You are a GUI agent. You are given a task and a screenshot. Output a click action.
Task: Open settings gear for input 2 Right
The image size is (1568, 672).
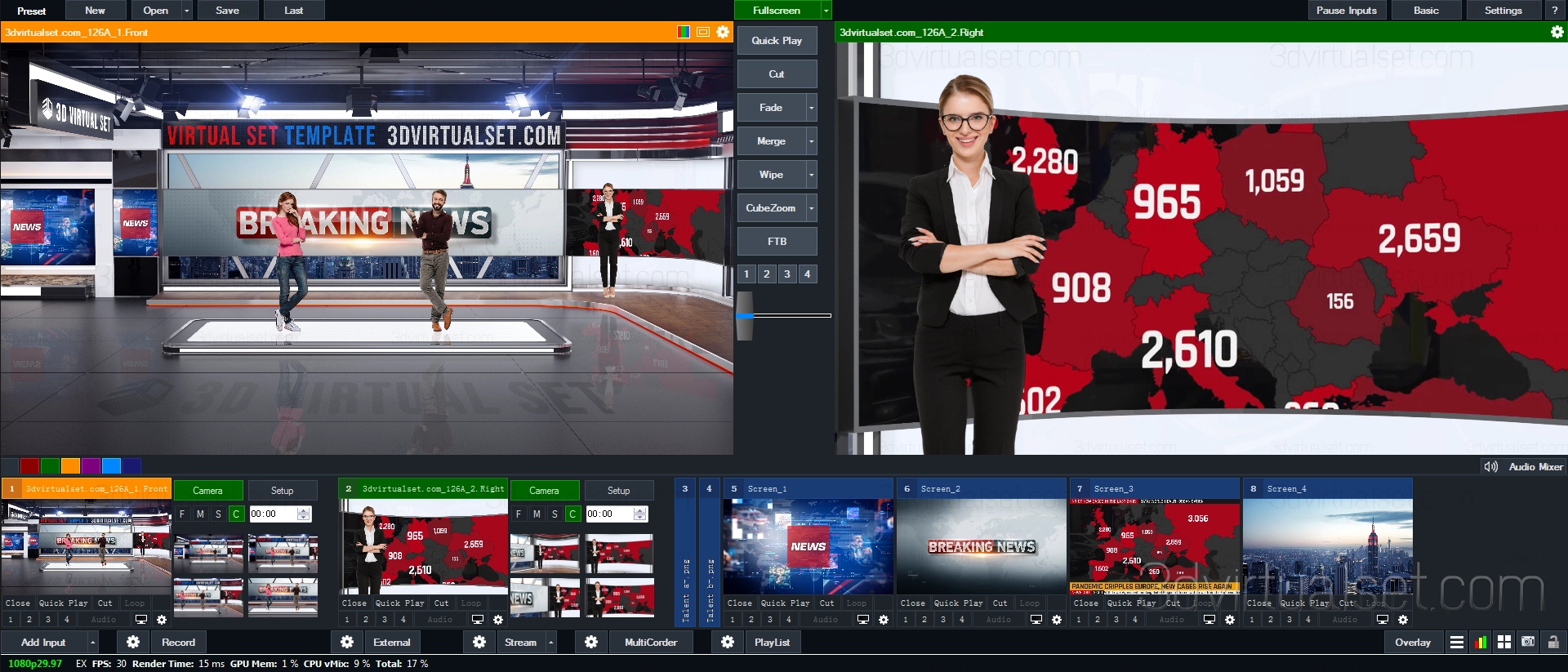tap(498, 620)
